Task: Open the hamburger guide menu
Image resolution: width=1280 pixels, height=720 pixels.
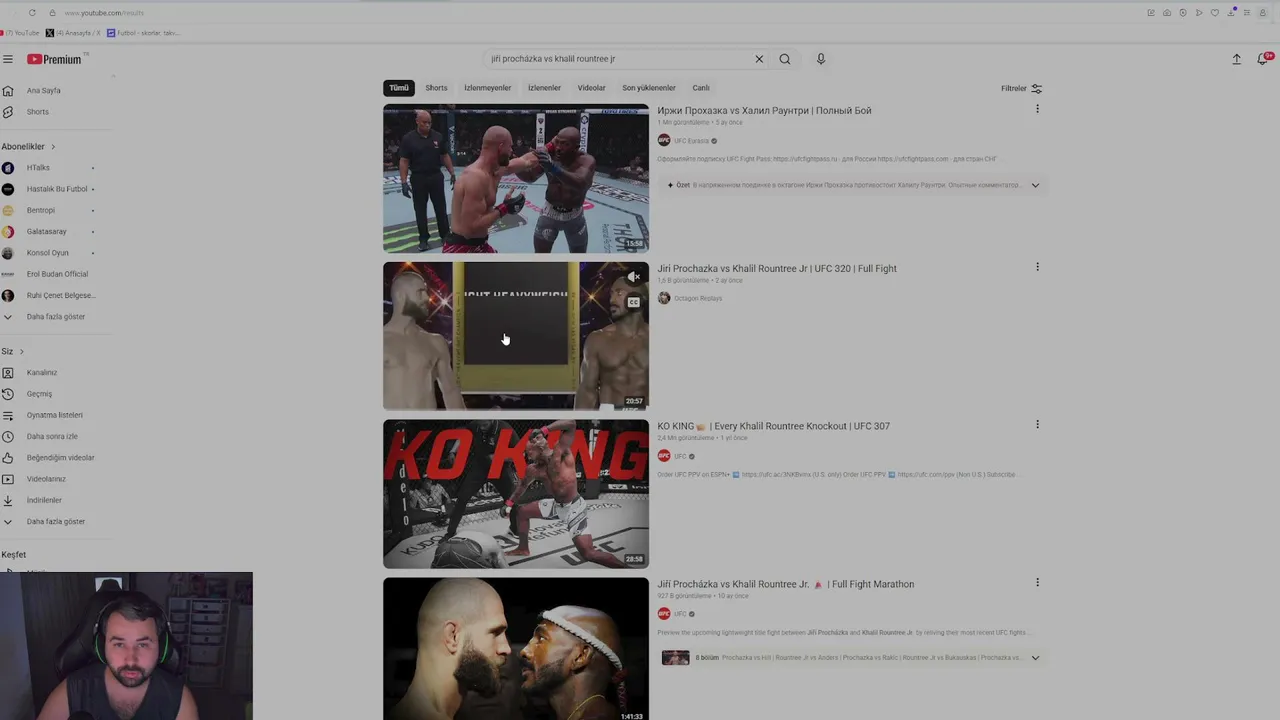Action: pyautogui.click(x=8, y=59)
